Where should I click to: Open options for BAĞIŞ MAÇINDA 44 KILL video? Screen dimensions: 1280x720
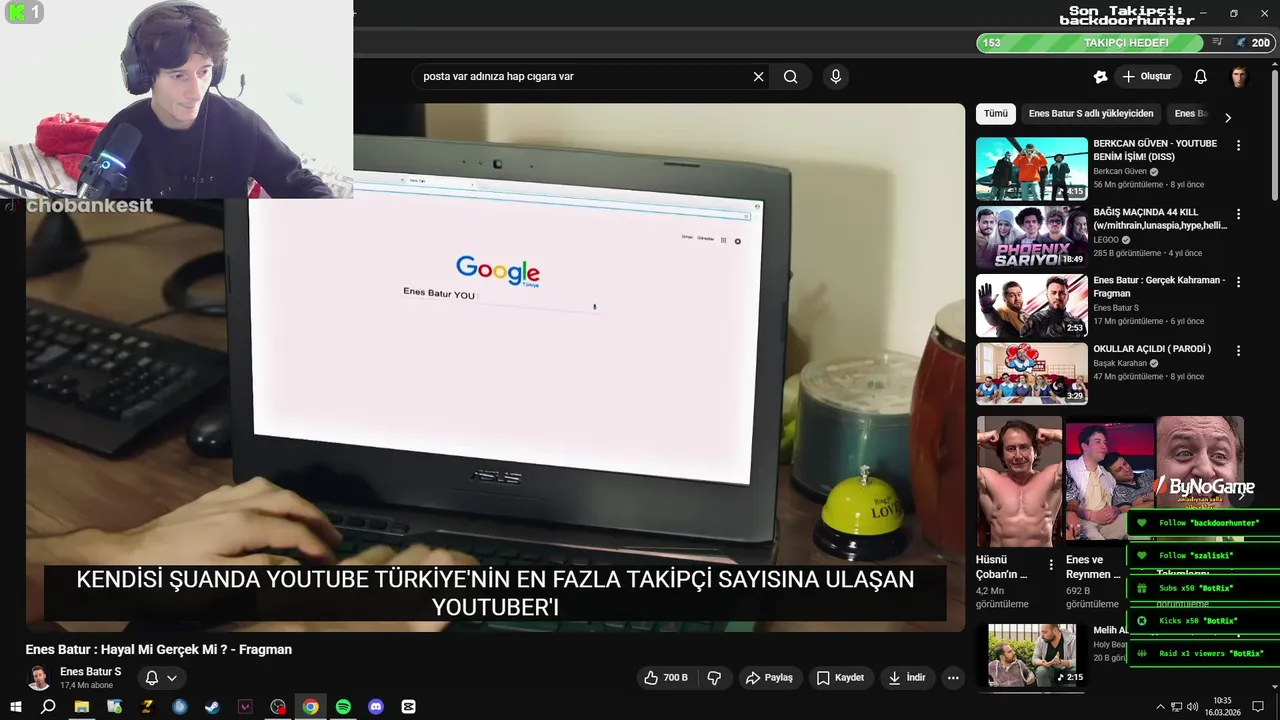pos(1238,214)
